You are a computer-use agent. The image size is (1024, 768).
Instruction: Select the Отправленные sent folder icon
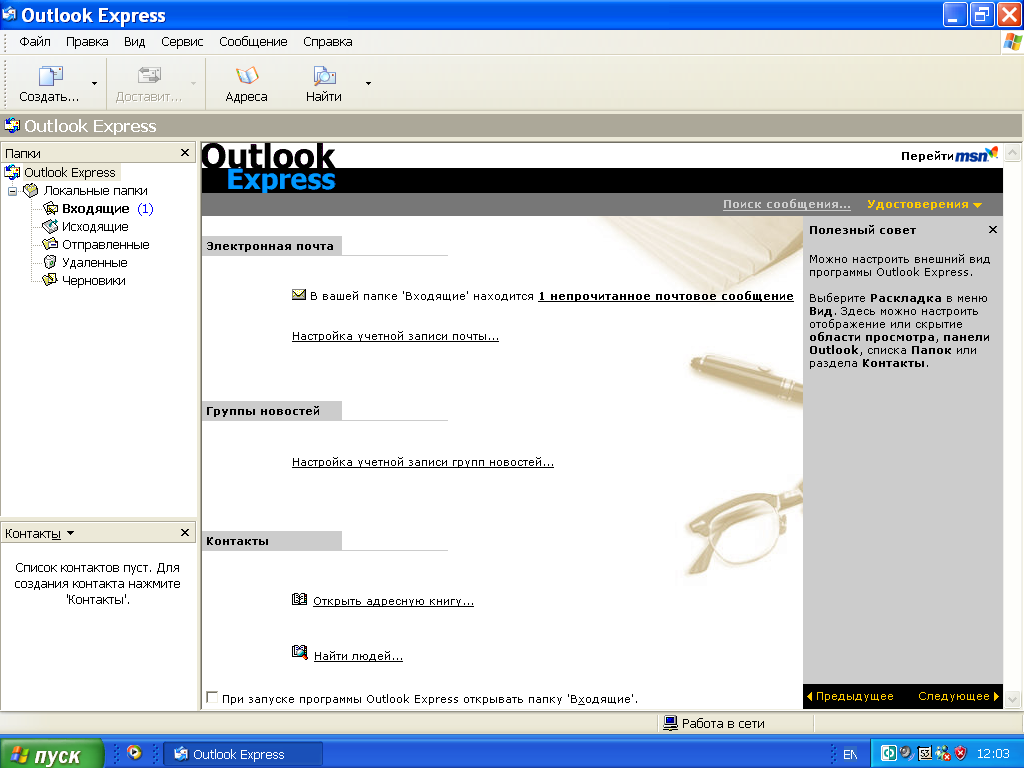(x=50, y=244)
